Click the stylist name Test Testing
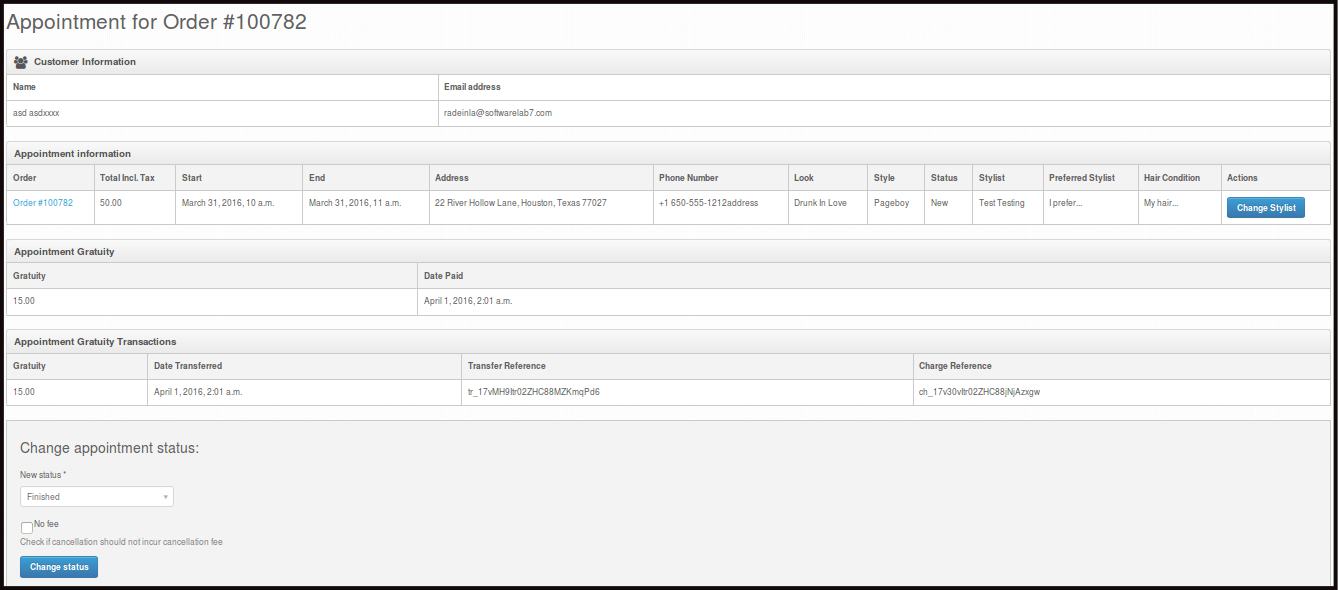Viewport: 1338px width, 590px height. (1002, 203)
